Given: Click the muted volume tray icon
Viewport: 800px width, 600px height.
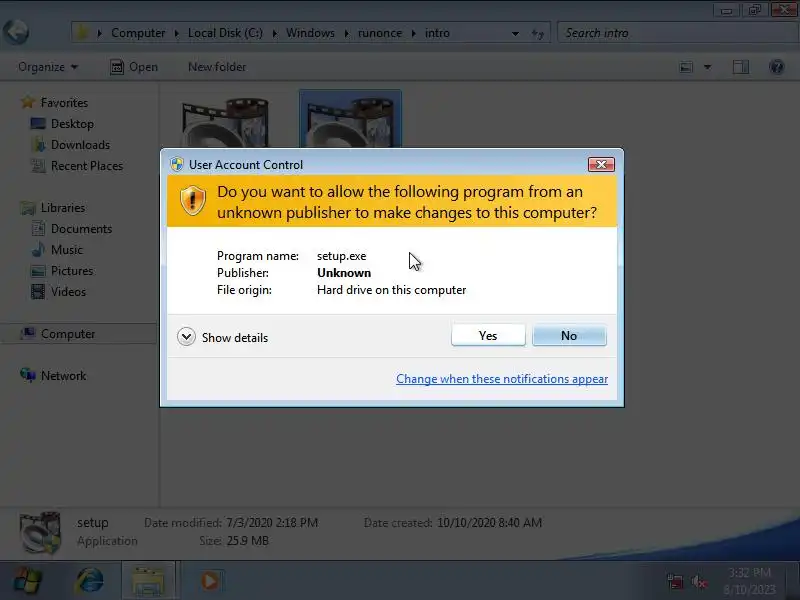Looking at the screenshot, I should pos(698,581).
